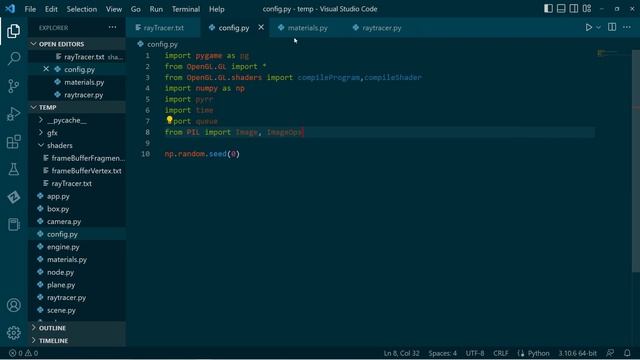The height and width of the screenshot is (360, 640).
Task: Switch to the materials.py tab
Action: coord(307,27)
